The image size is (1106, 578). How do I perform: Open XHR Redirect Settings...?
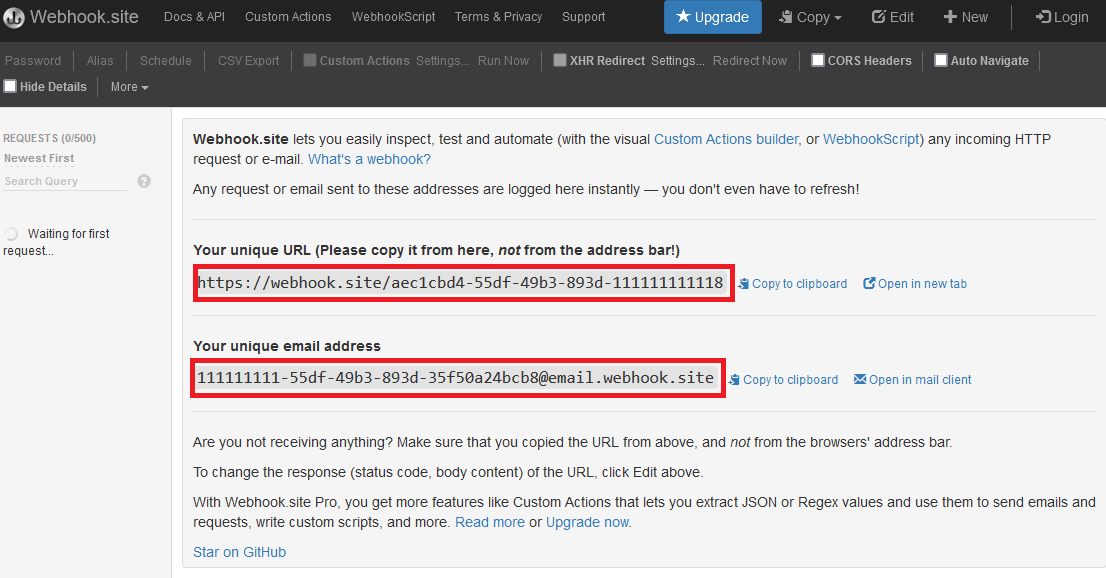pyautogui.click(x=677, y=61)
